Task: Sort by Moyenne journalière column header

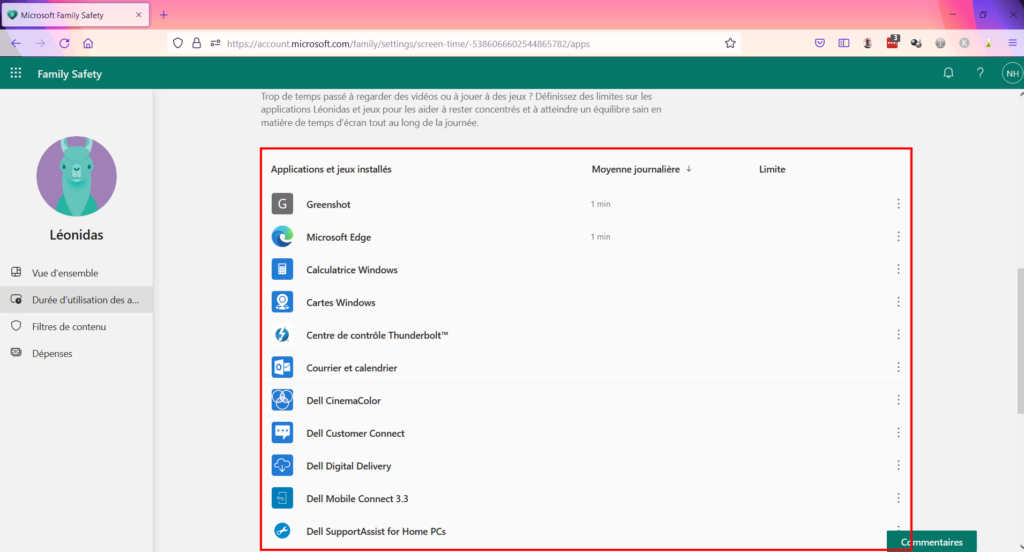Action: (641, 169)
